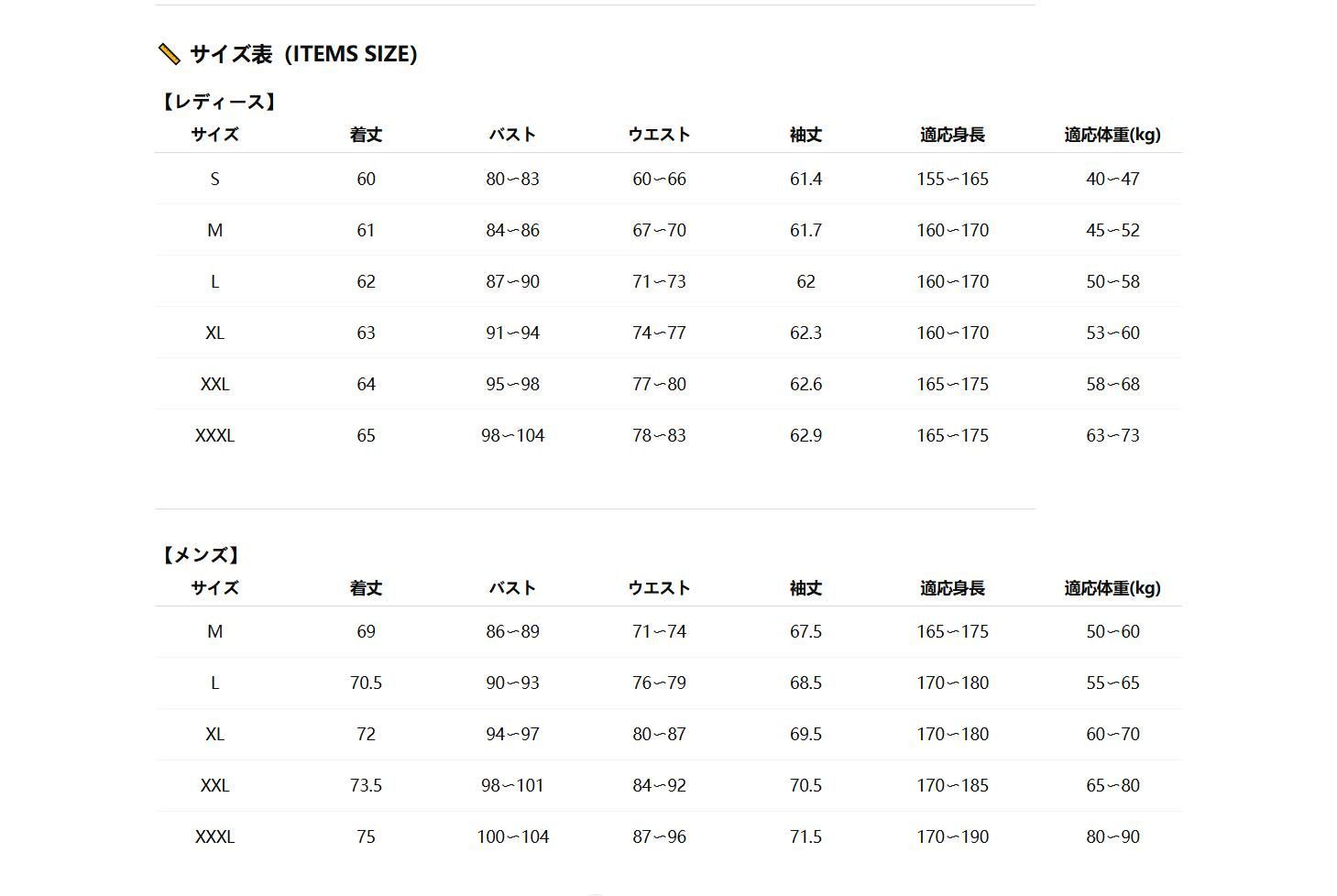Select the 【メンズ】 section label
This screenshot has height=896, width=1337.
[x=201, y=555]
